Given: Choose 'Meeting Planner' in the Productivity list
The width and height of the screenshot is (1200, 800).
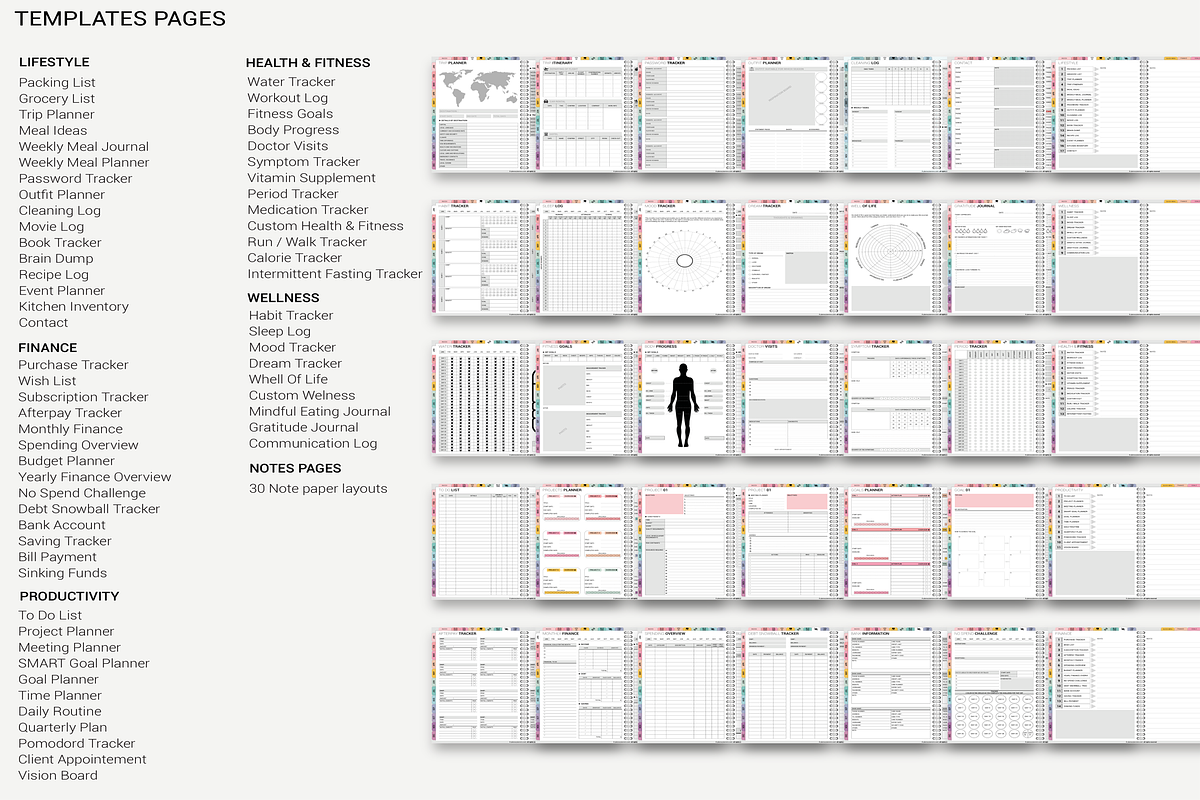Looking at the screenshot, I should click(70, 647).
